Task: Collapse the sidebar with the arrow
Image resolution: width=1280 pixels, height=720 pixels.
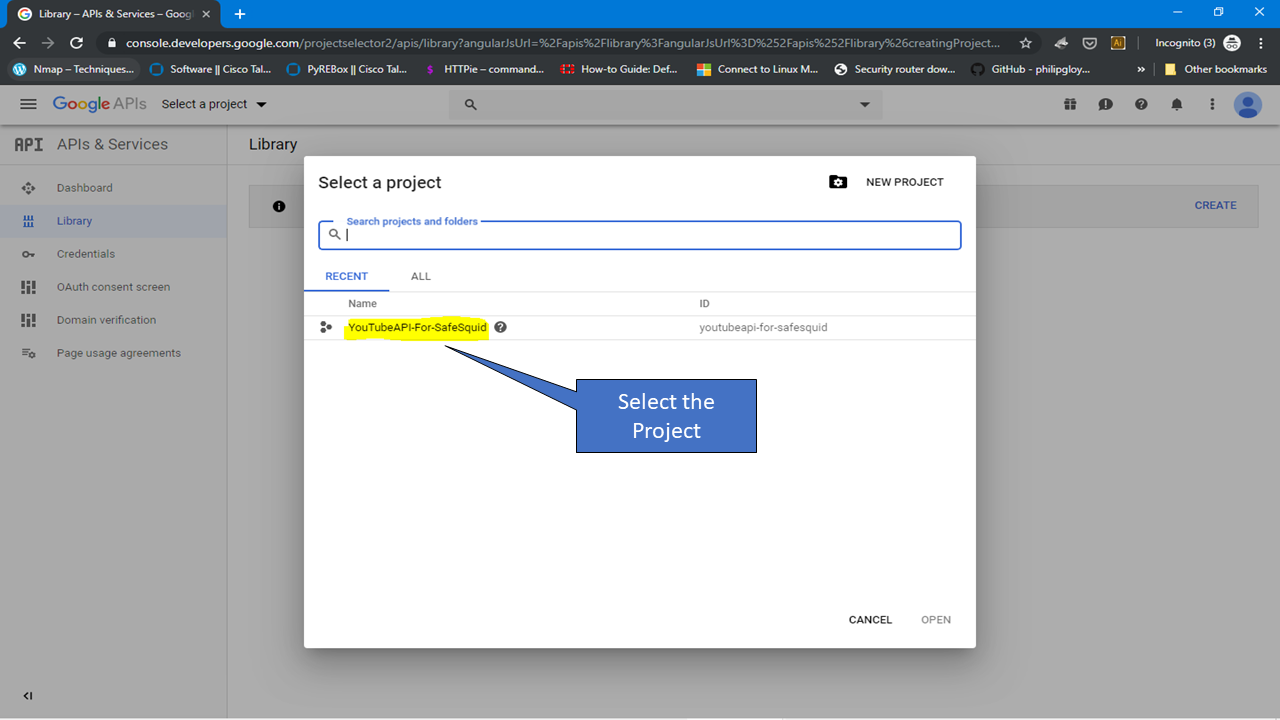Action: pos(28,696)
